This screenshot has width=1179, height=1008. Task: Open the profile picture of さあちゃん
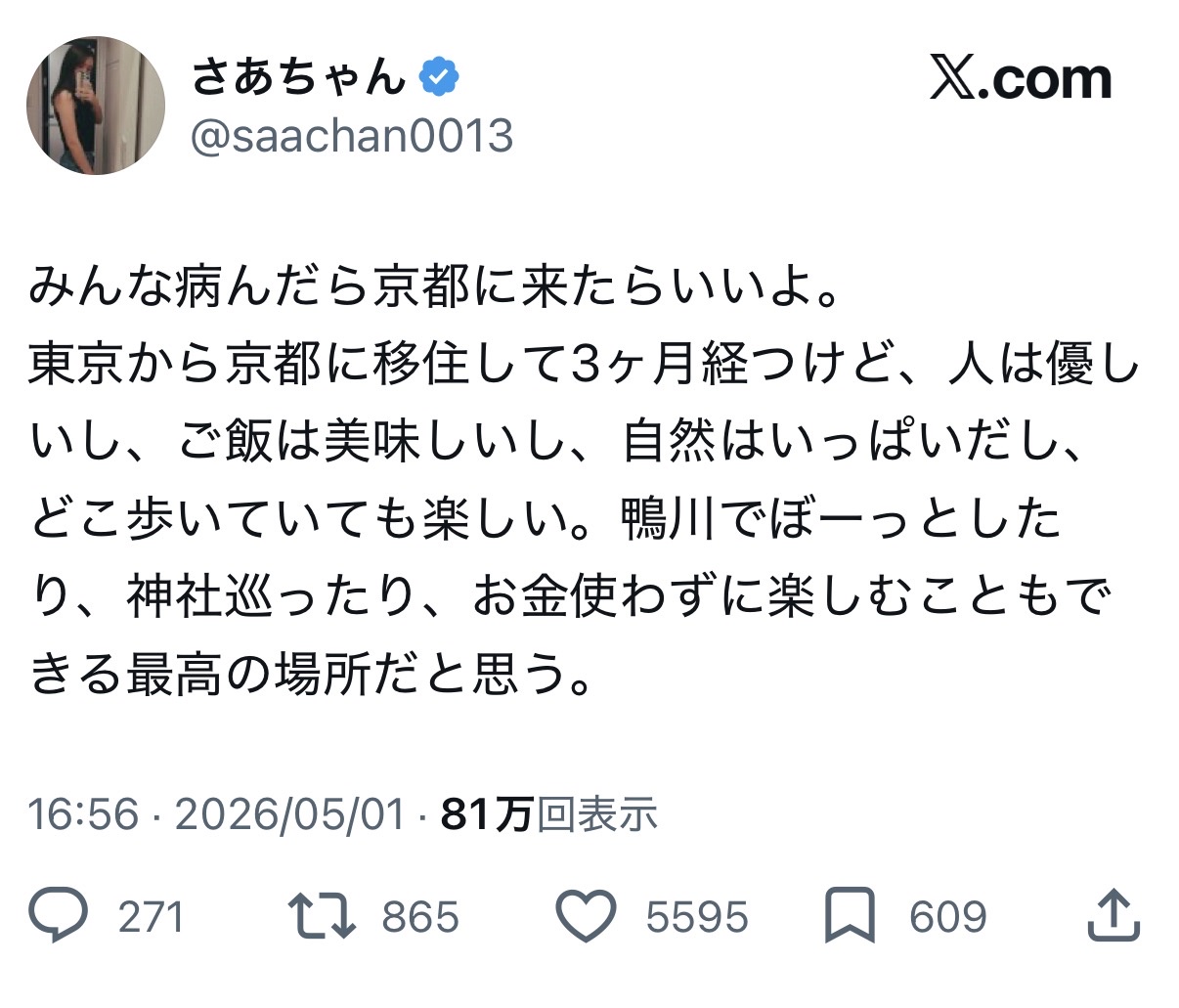pos(95,106)
